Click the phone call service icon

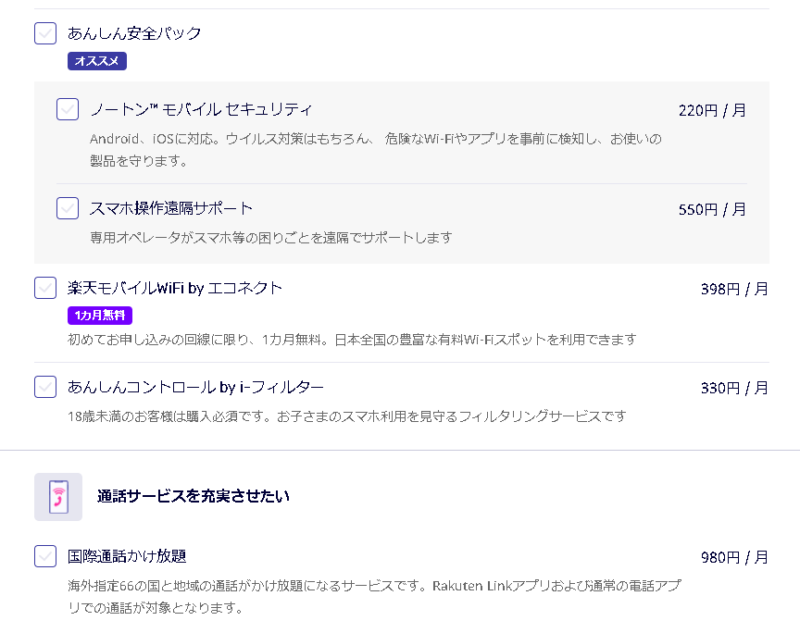[x=58, y=497]
